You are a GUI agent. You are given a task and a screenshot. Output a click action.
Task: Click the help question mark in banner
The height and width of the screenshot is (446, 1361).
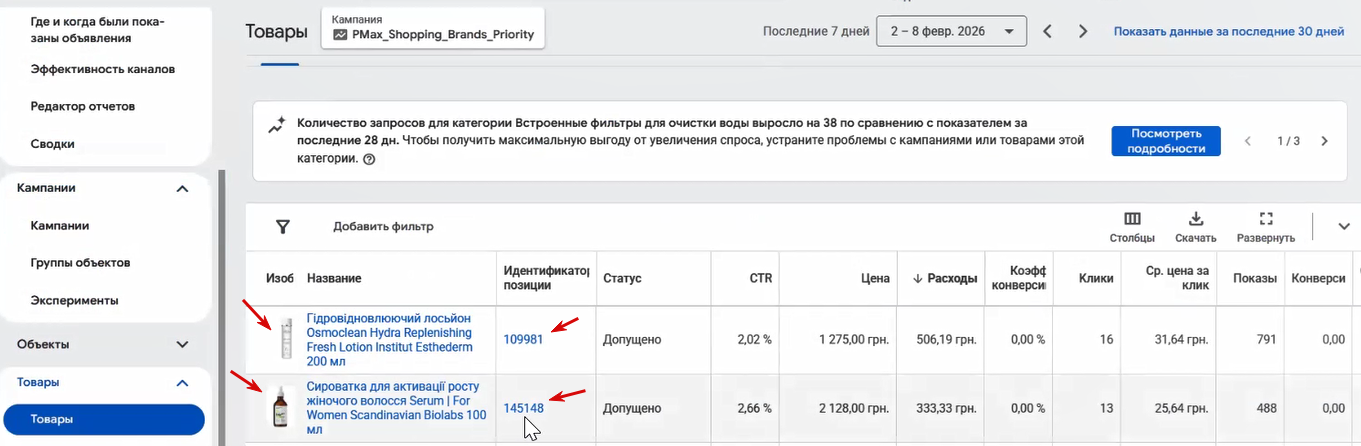tap(369, 159)
